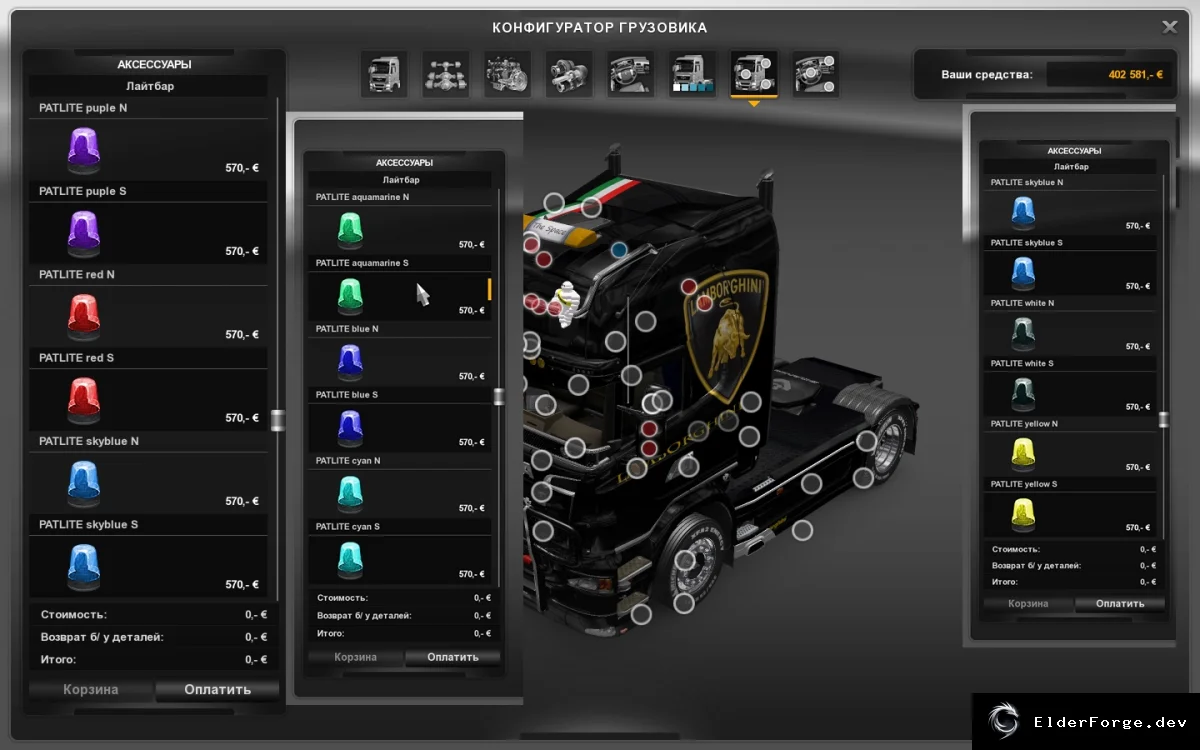Click the 'PATLITE white S' entry label
The image size is (1200, 750).
(1022, 364)
